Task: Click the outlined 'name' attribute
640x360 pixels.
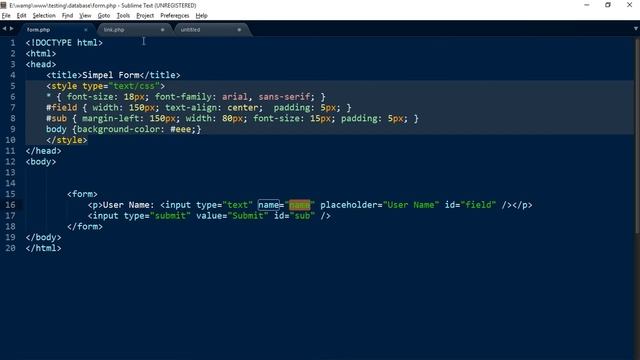Action: [x=269, y=205]
